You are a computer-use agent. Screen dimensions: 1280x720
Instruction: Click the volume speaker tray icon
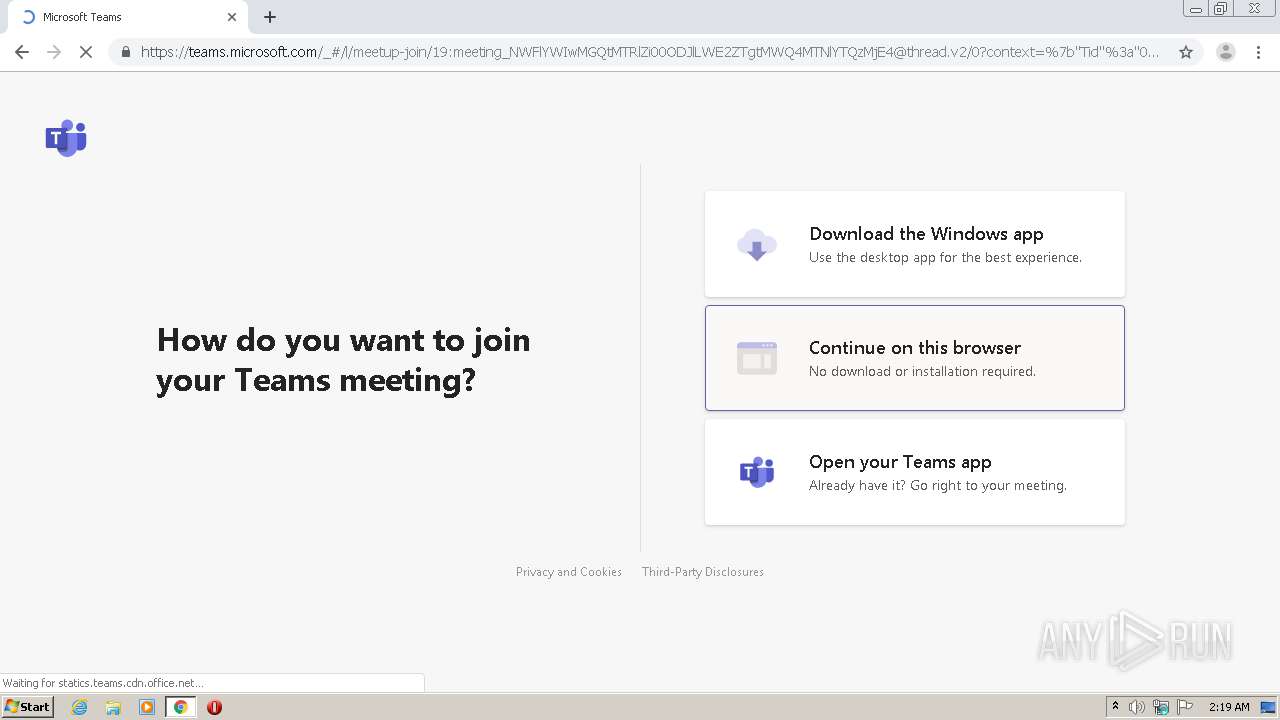point(1137,707)
